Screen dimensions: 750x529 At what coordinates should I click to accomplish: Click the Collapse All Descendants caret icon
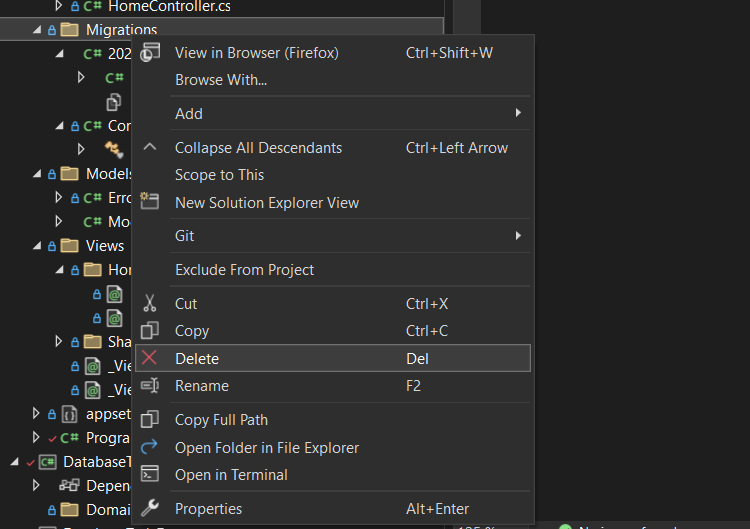coord(150,147)
